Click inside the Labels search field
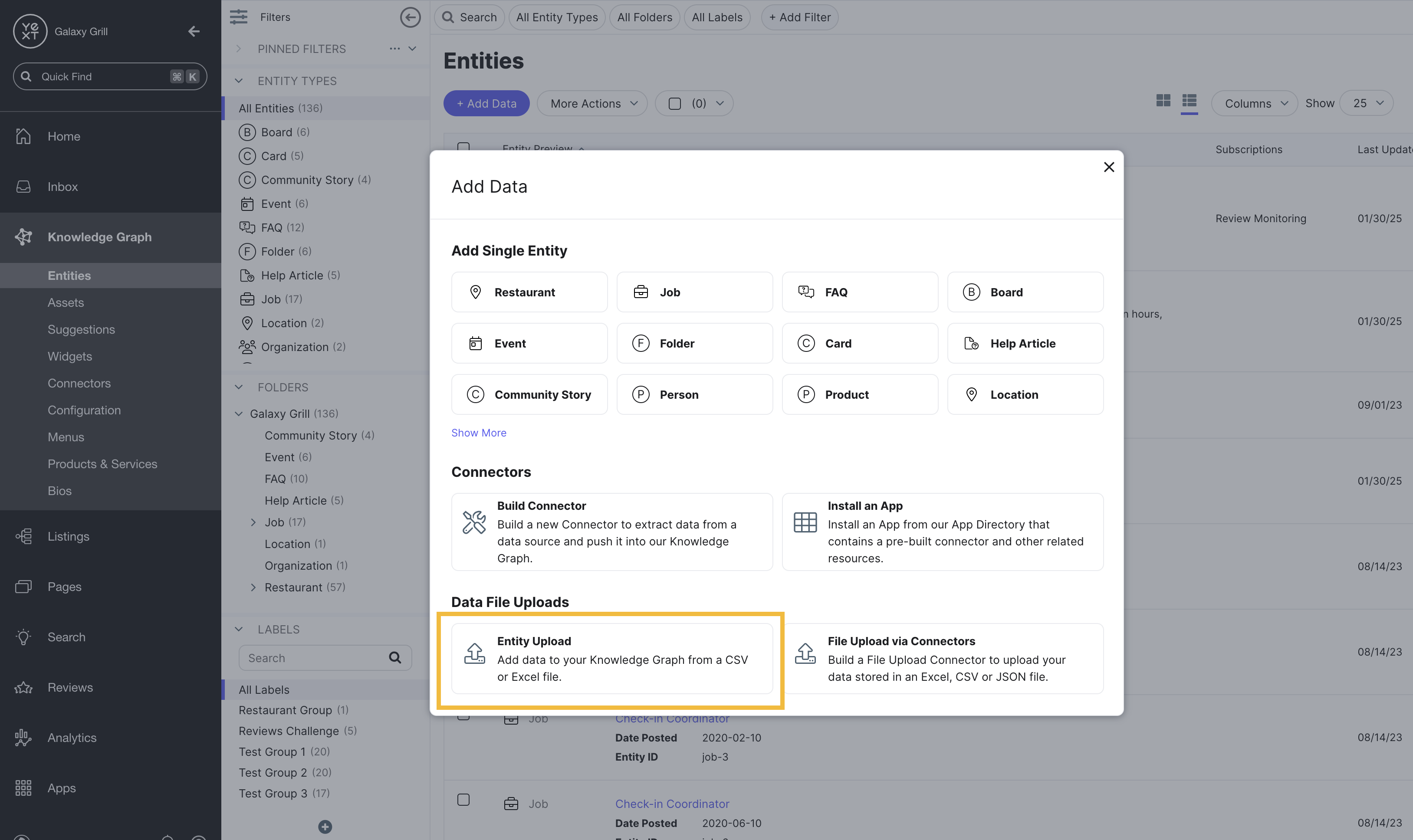This screenshot has height=840, width=1413. [317, 657]
